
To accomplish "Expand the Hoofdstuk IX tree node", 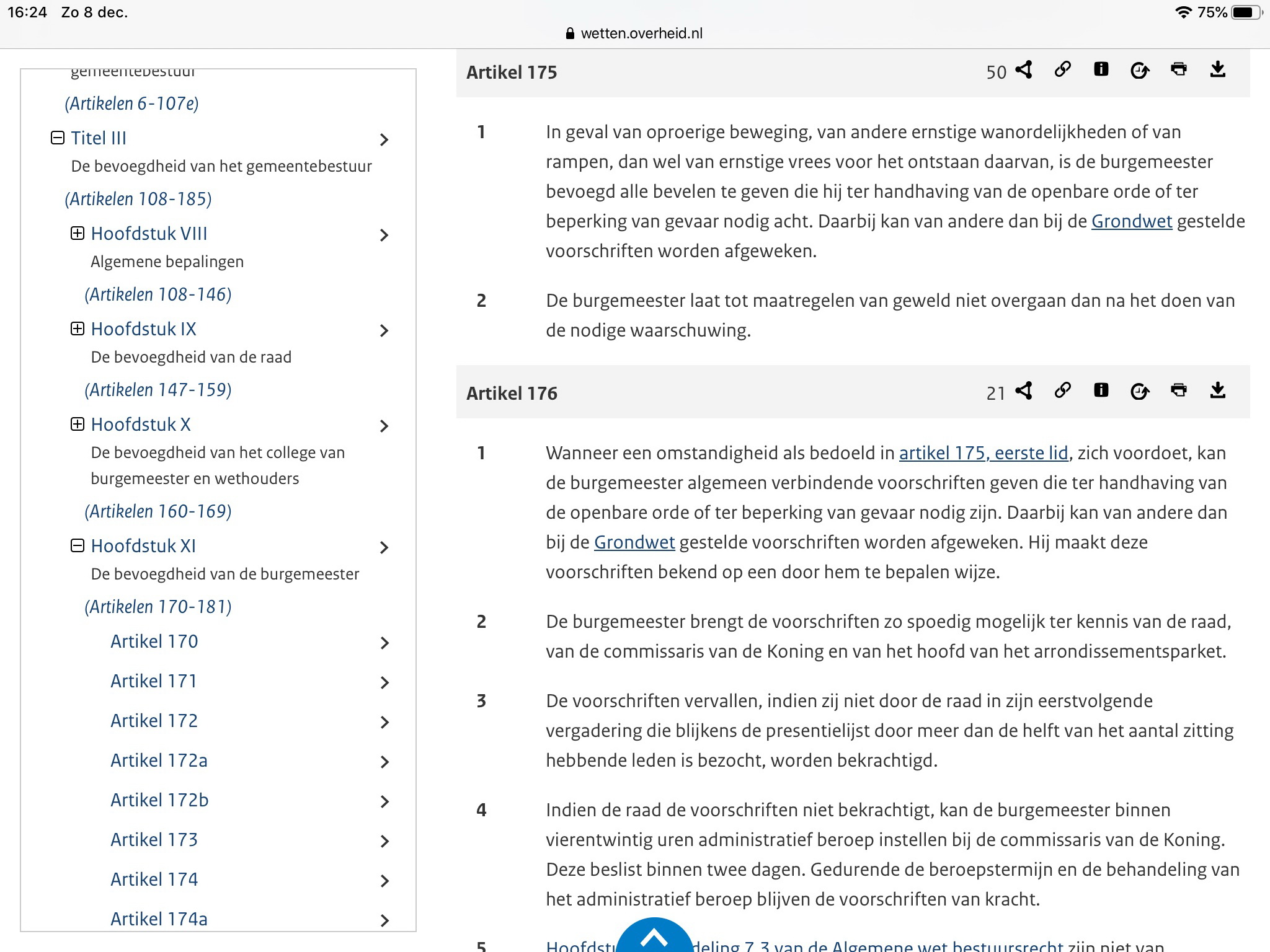I will coord(78,328).
